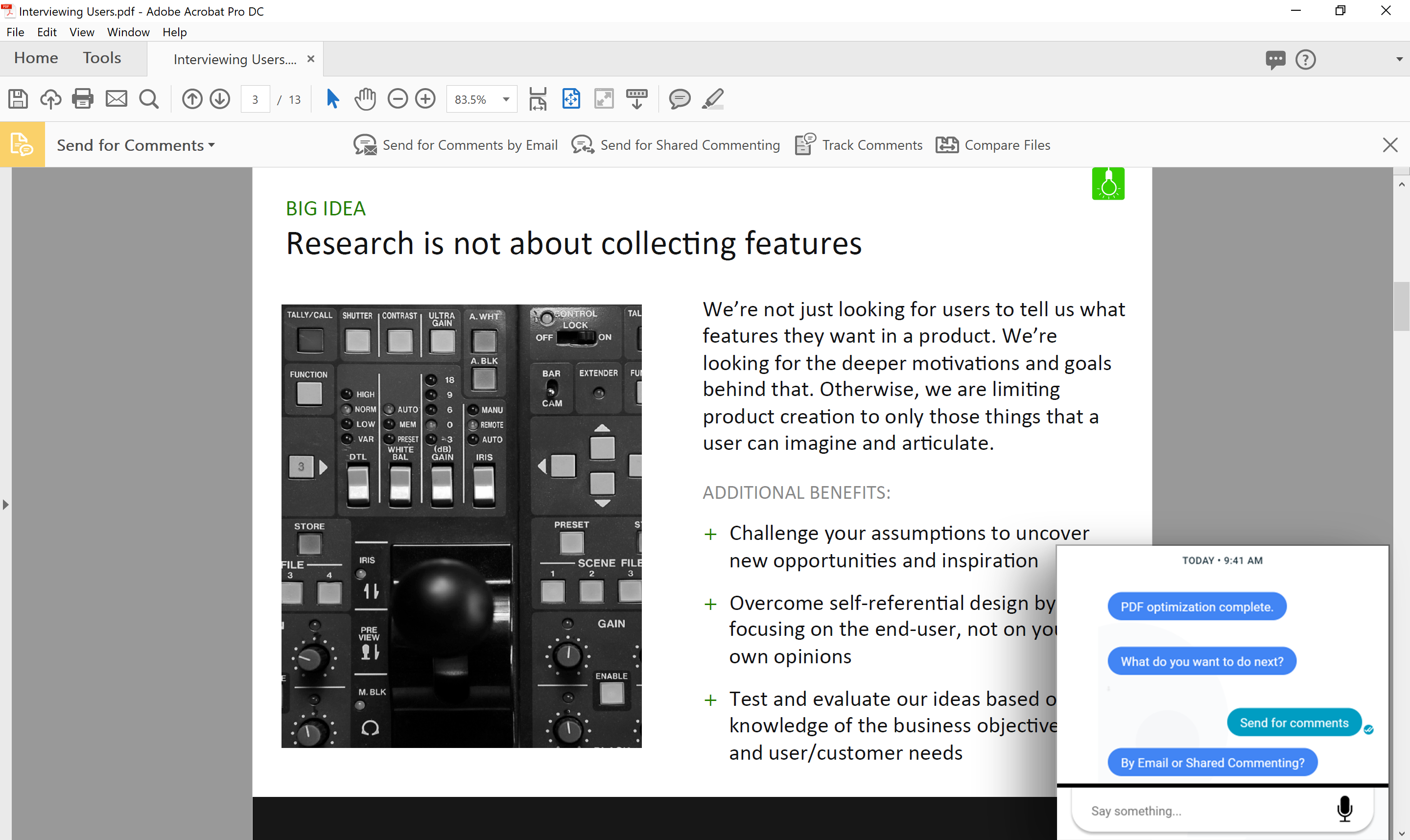
Task: Click the 'PDF optimization complete.' chat bubble
Action: (1197, 606)
